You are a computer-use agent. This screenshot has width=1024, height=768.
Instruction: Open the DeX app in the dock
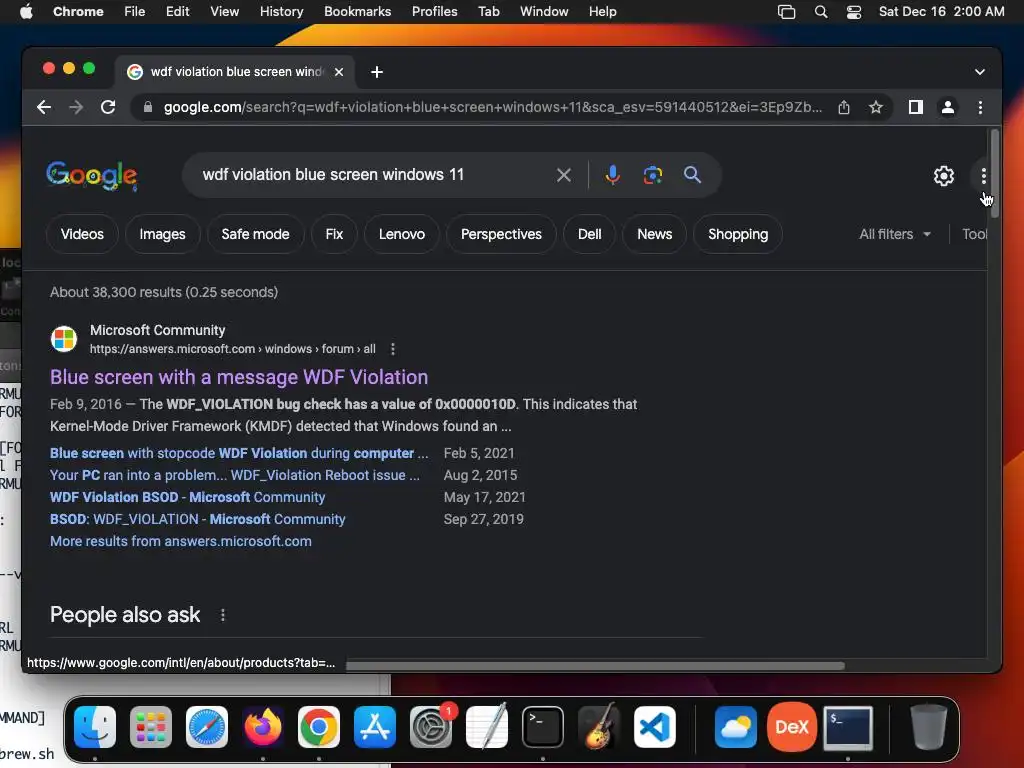tap(792, 727)
